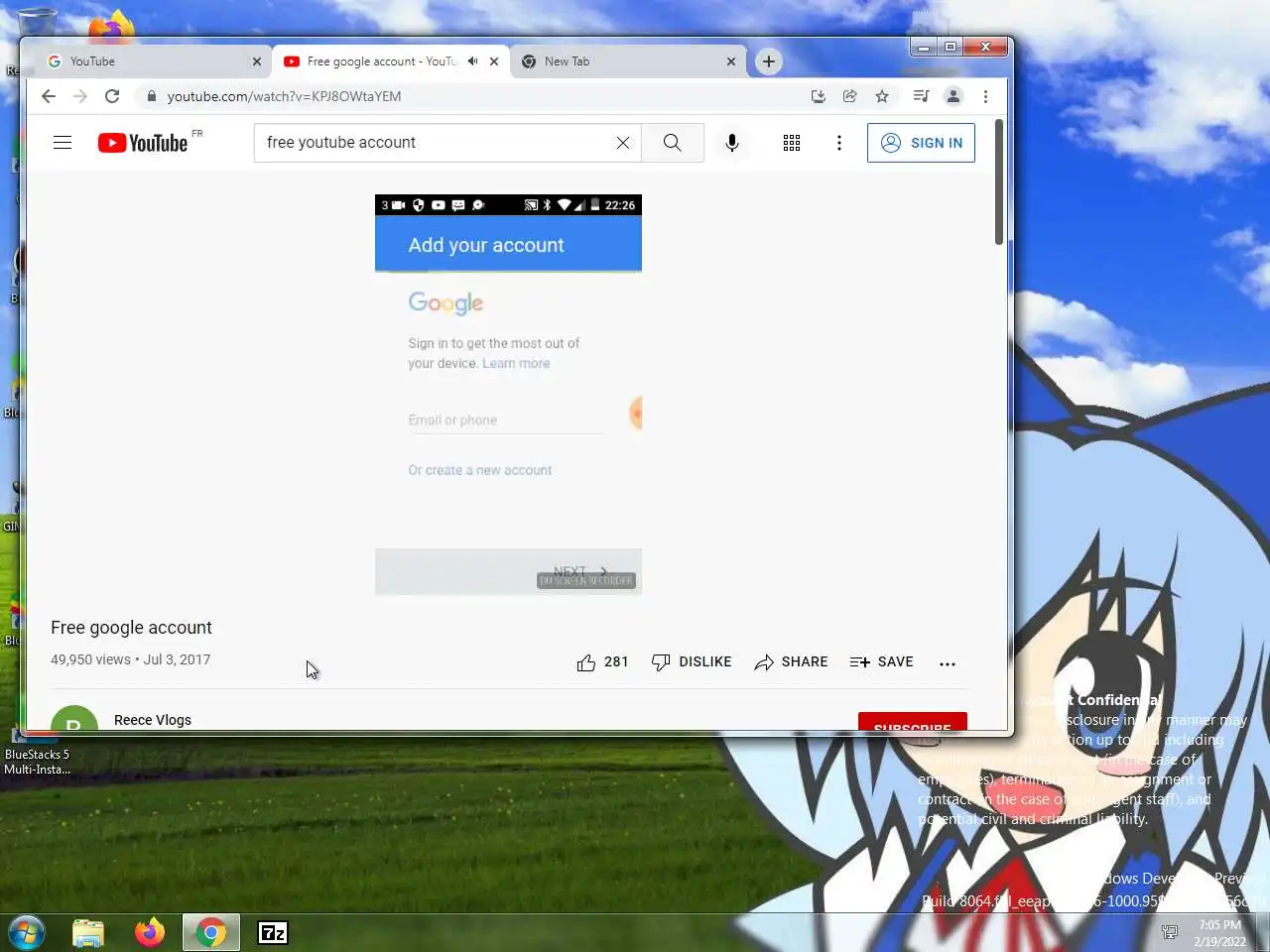Screen dimensions: 1270x952
Task: Save the video to a playlist
Action: click(x=882, y=661)
